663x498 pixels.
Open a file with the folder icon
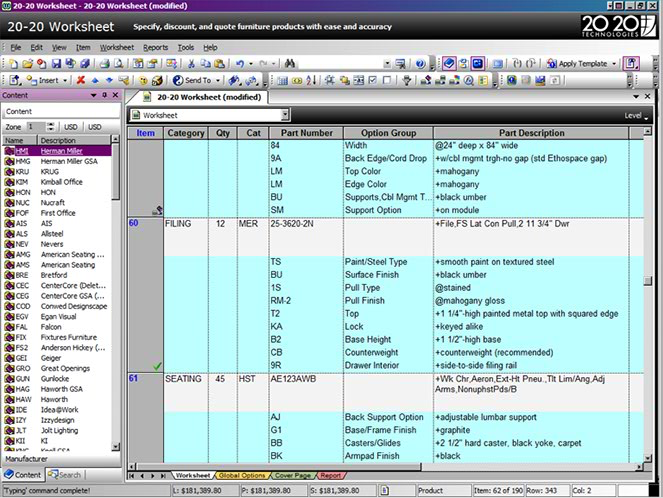(x=27, y=64)
